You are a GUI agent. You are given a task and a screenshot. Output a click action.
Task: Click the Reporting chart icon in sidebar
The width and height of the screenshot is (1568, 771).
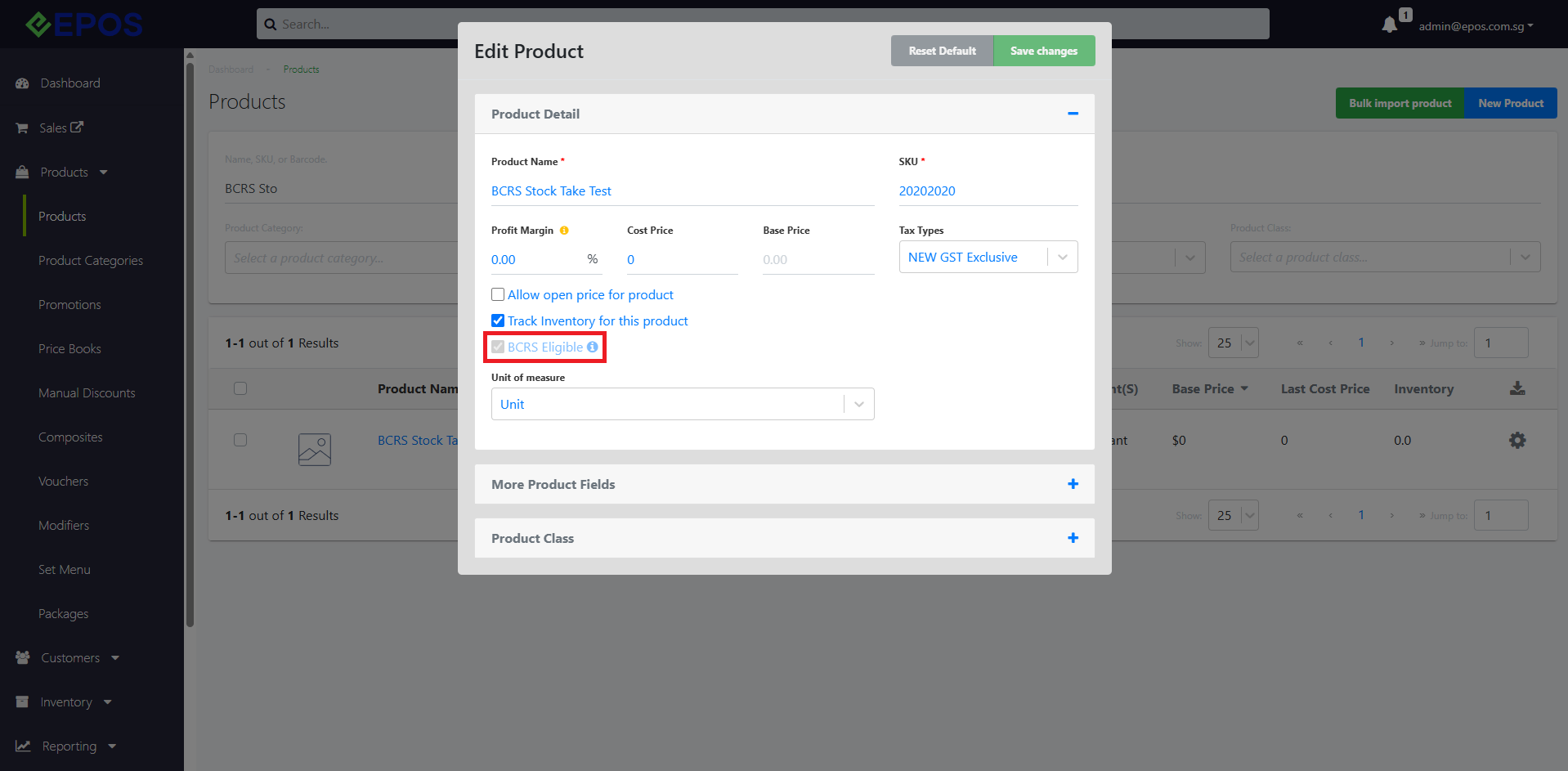[23, 746]
